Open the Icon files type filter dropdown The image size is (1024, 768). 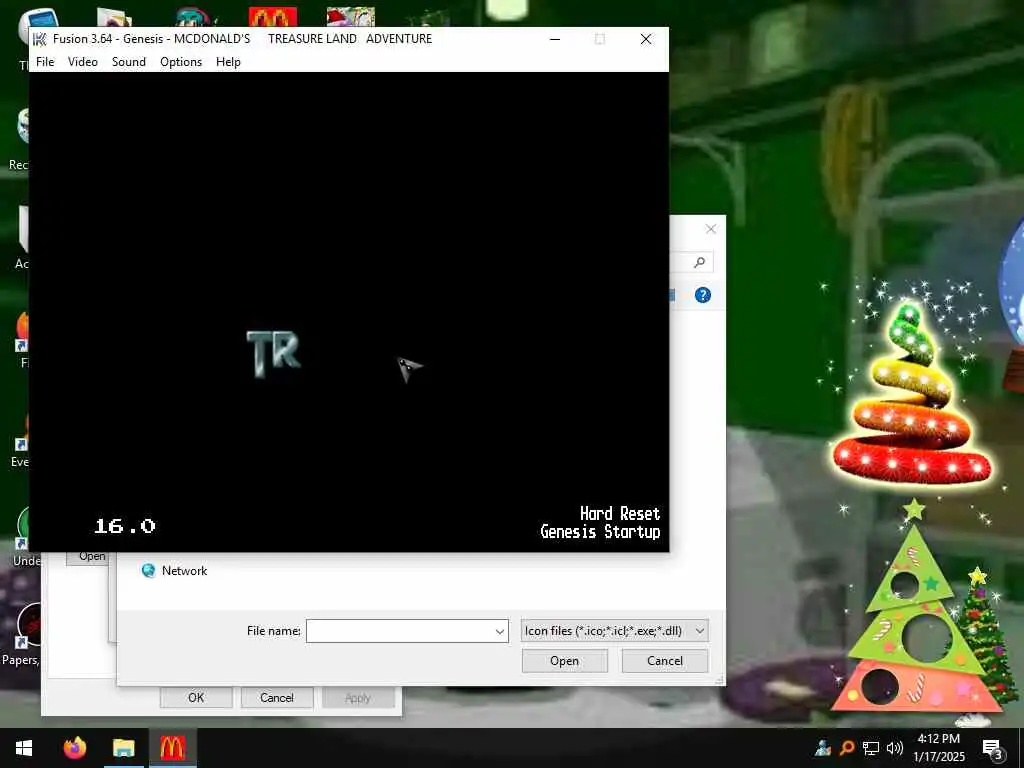pos(615,631)
